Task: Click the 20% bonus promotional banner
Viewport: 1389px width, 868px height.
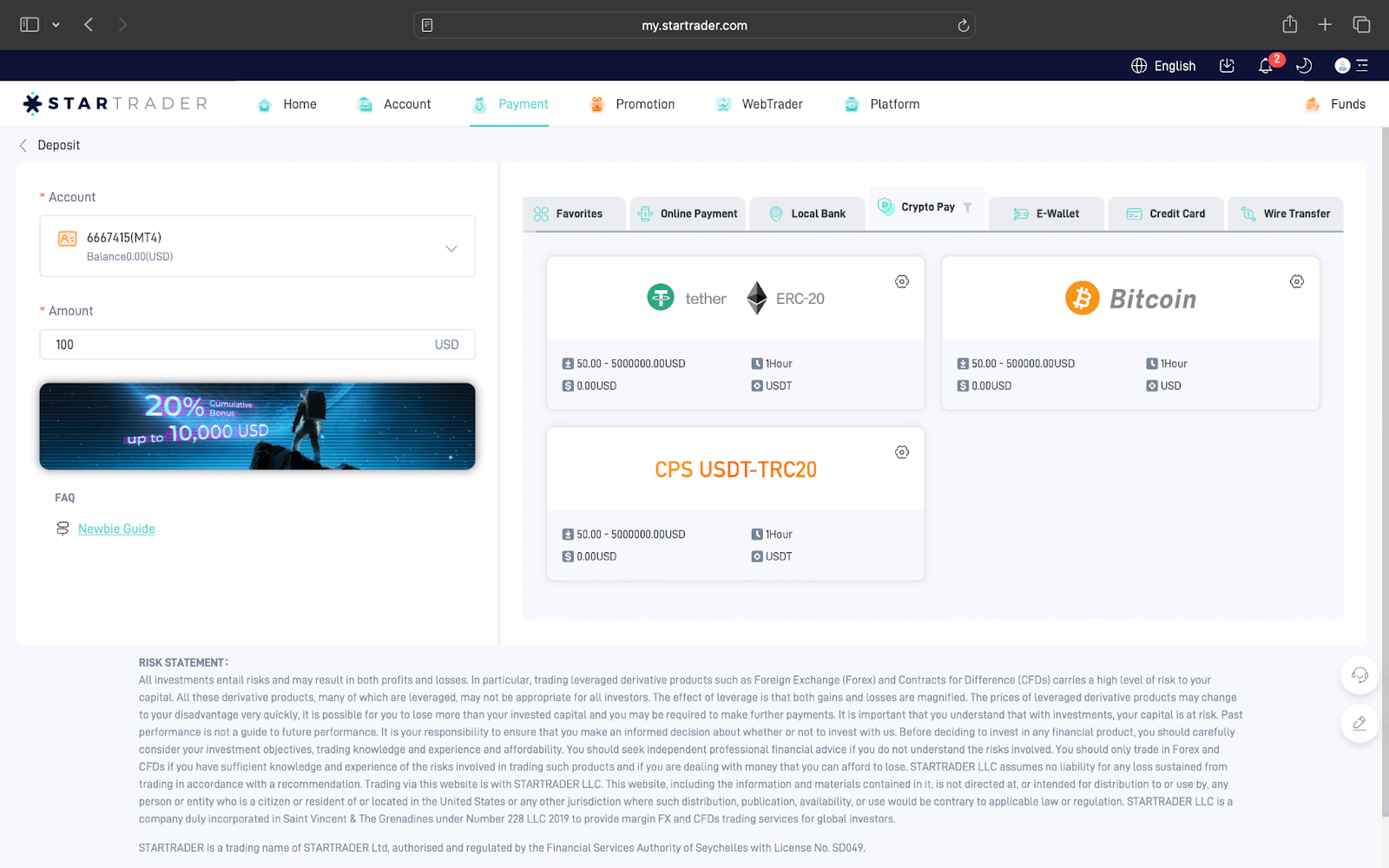Action: tap(257, 426)
